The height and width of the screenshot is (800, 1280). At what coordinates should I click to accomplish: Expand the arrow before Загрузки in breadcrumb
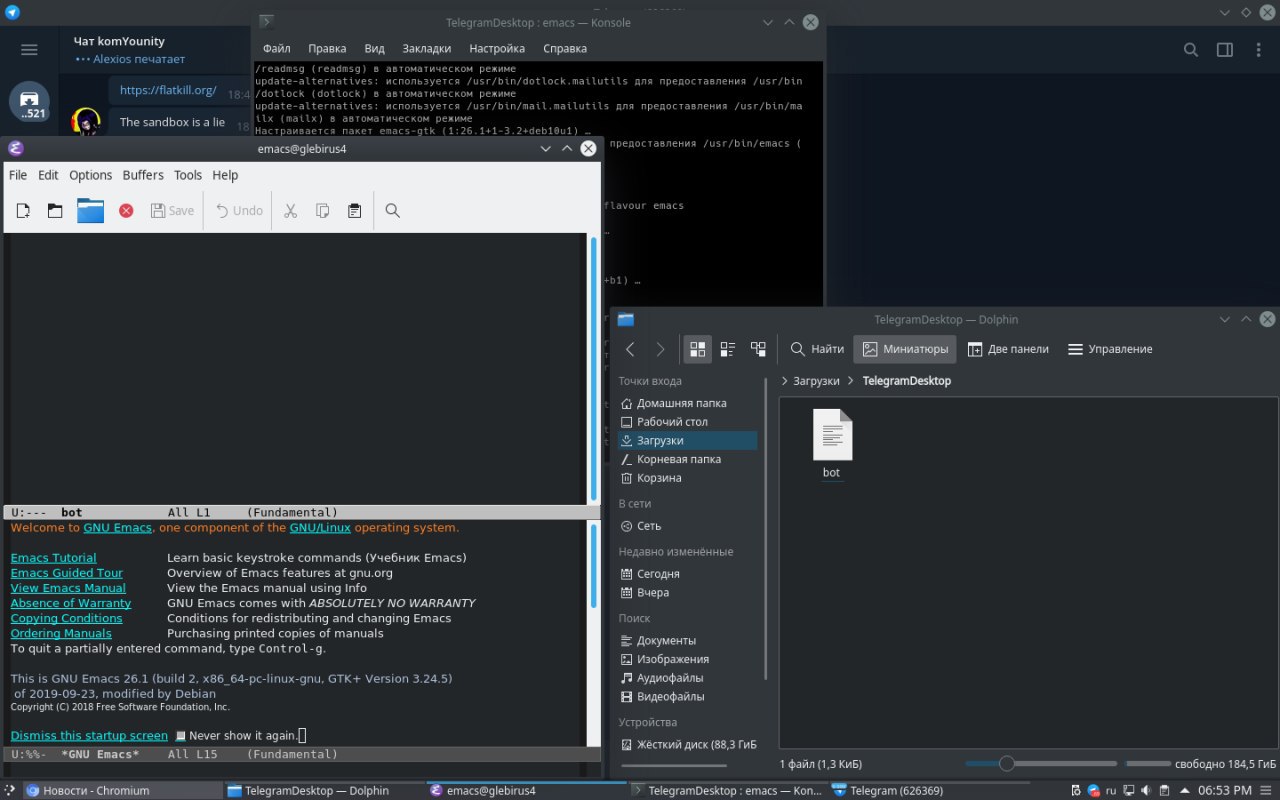785,381
